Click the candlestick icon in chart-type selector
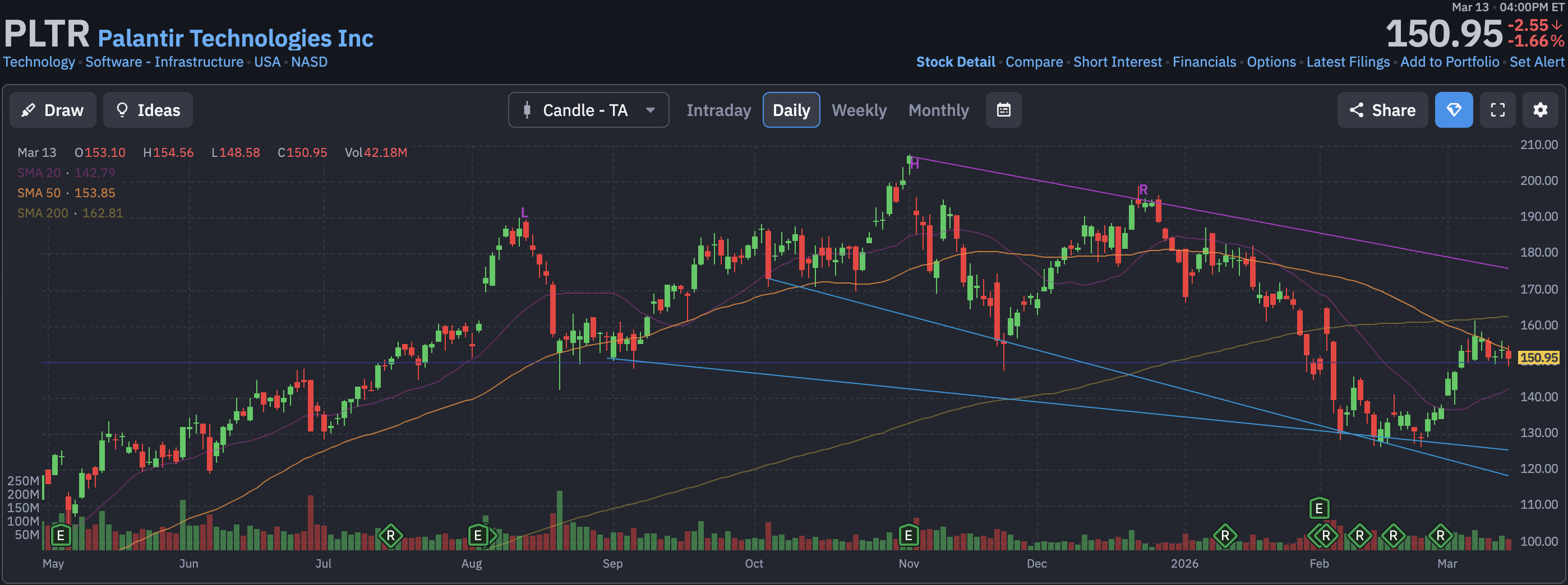The width and height of the screenshot is (1568, 585). [527, 110]
